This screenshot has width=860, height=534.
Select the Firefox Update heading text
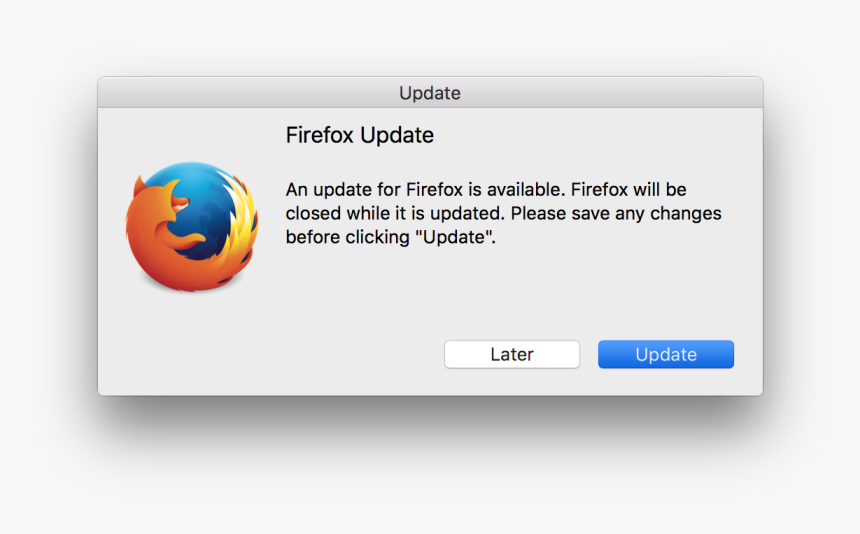tap(360, 135)
